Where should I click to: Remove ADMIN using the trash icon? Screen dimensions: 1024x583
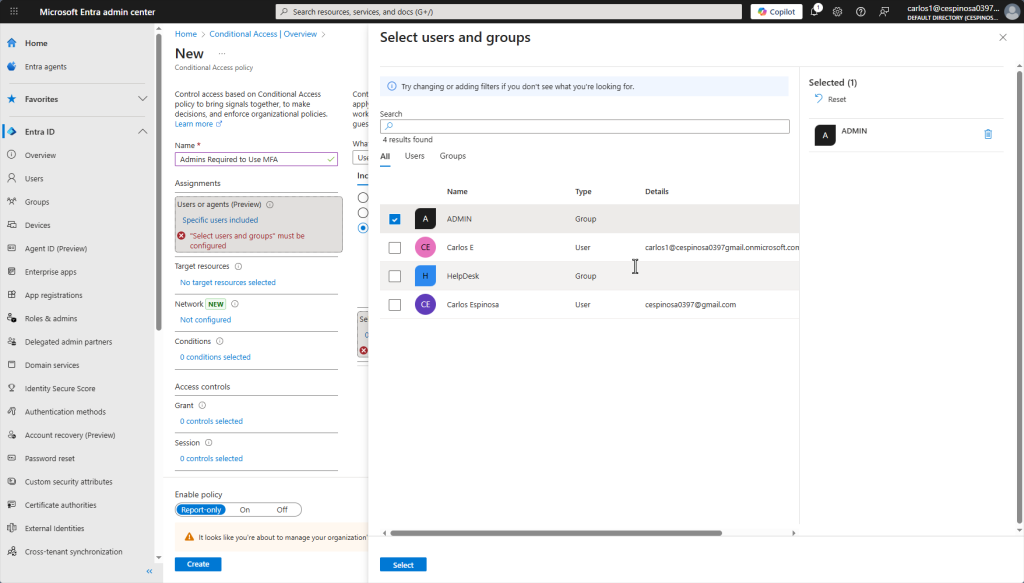988,134
